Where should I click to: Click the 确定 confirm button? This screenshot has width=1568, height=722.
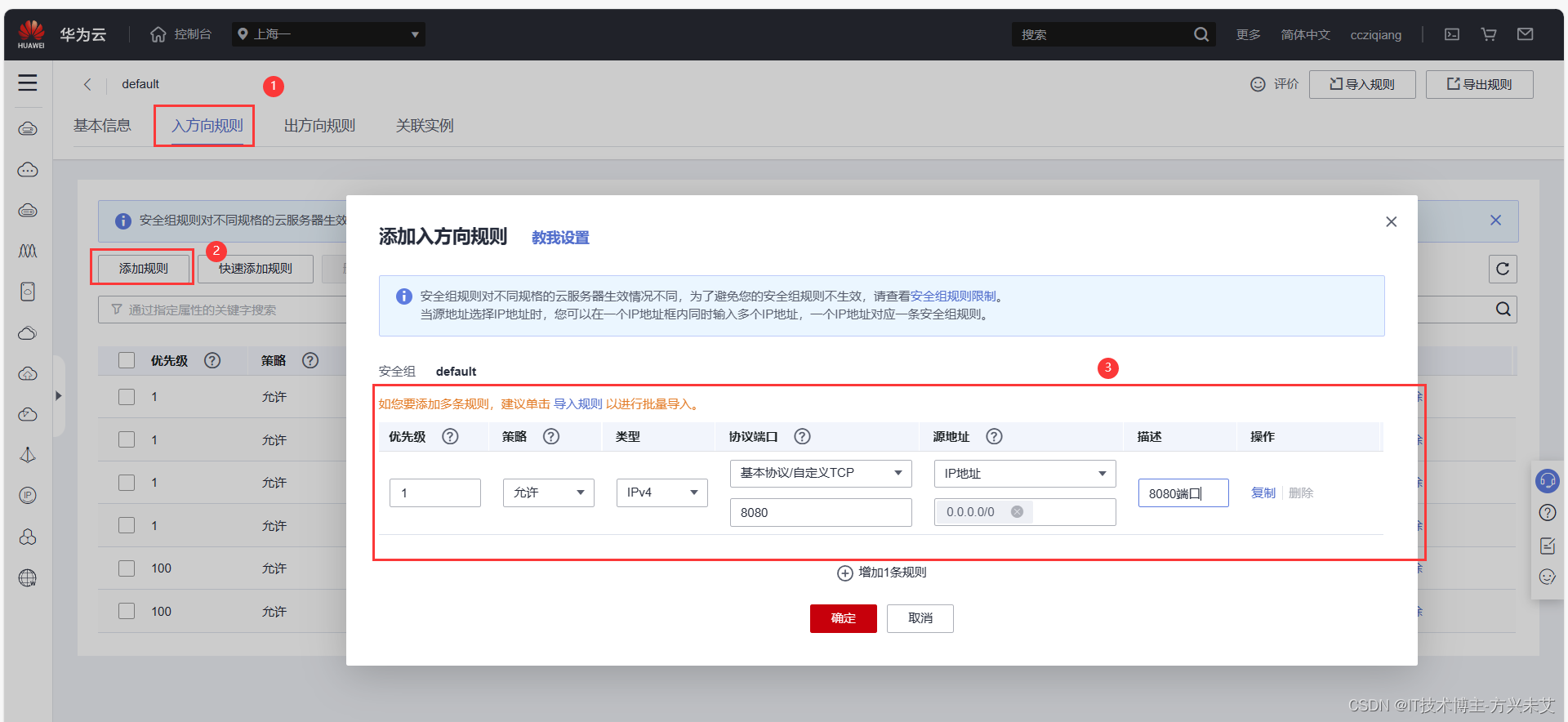coord(844,618)
